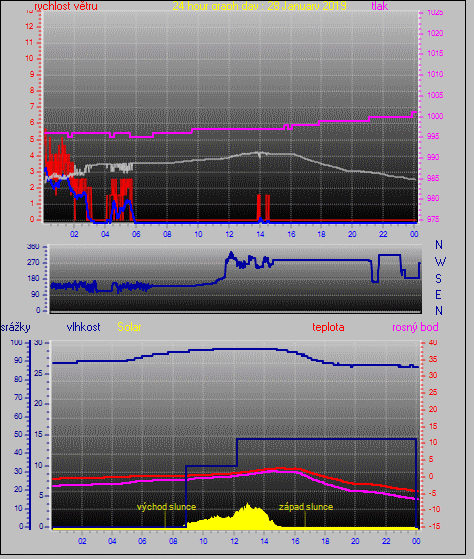Select the yellow 'Solar' legend label
This screenshot has height=559, width=474.
pos(129,327)
